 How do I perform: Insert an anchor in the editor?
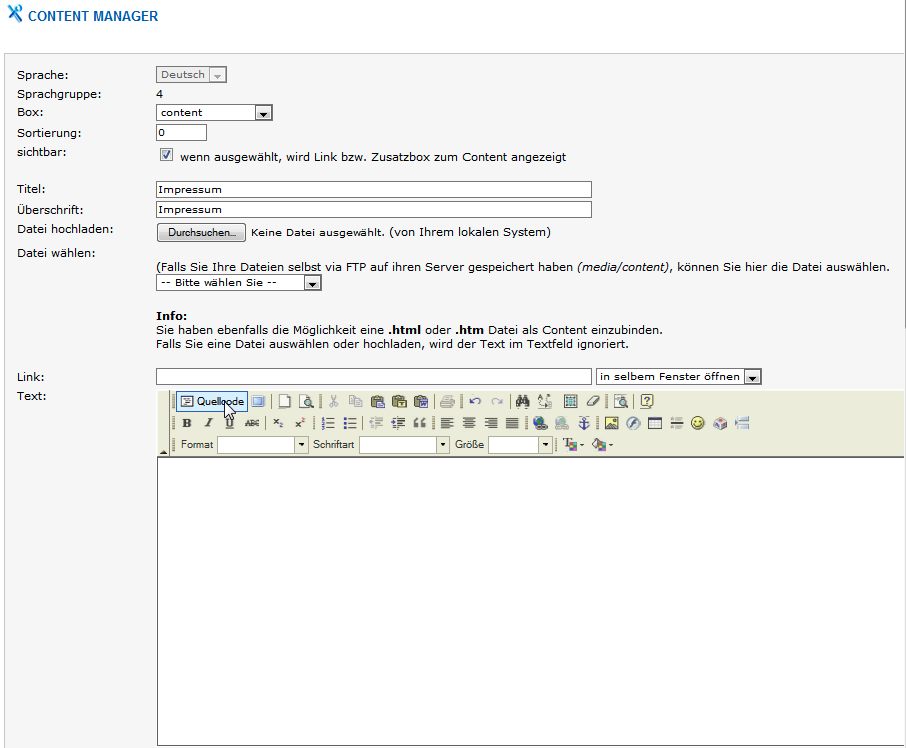click(584, 423)
